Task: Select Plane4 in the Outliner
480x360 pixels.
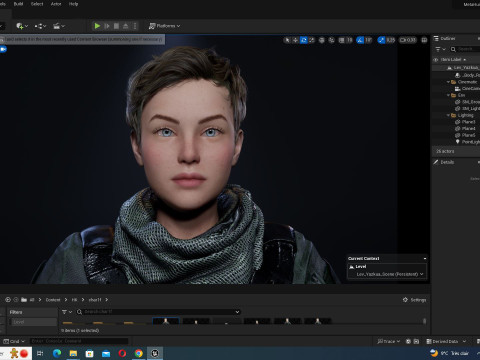Action: [x=456, y=129]
